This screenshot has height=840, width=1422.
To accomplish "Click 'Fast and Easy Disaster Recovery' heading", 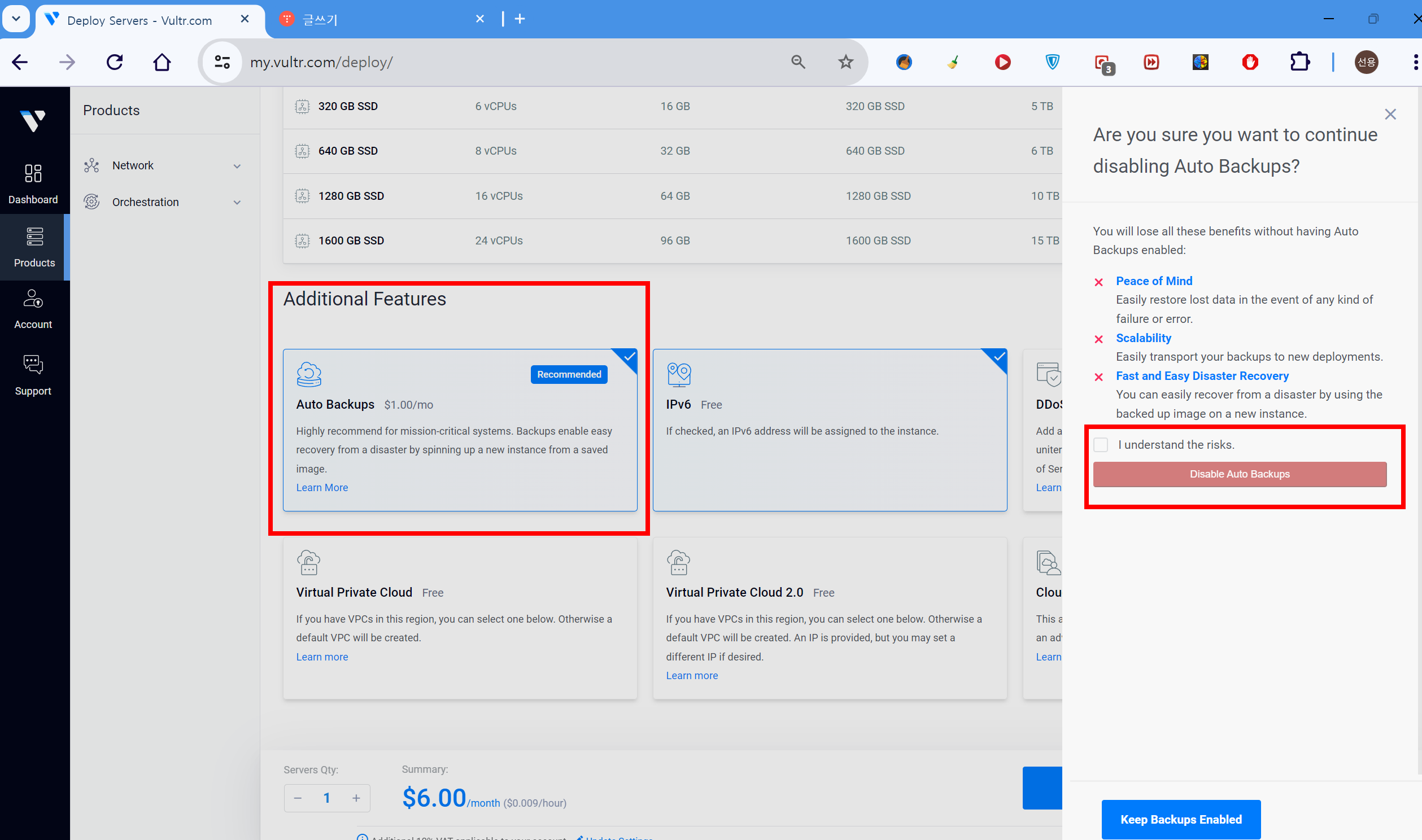I will point(1202,376).
